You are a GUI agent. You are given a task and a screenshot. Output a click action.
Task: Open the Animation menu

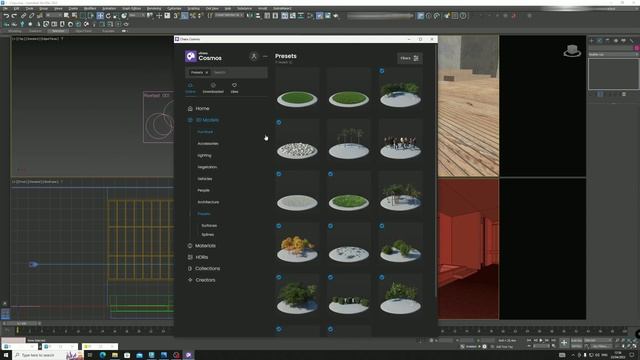109,8
